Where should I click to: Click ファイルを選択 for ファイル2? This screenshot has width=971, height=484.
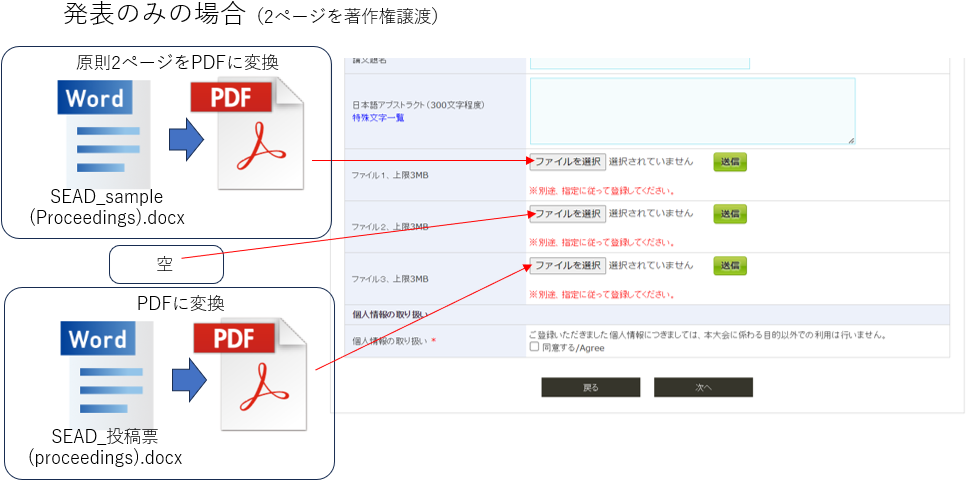point(567,213)
